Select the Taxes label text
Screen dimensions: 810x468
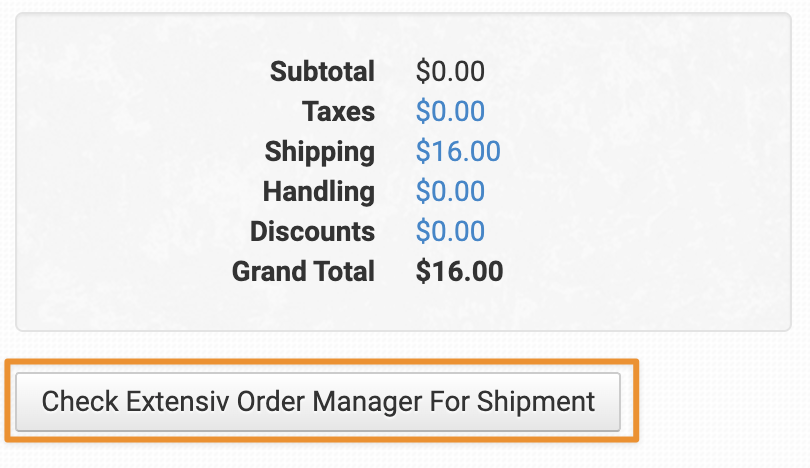[x=338, y=112]
